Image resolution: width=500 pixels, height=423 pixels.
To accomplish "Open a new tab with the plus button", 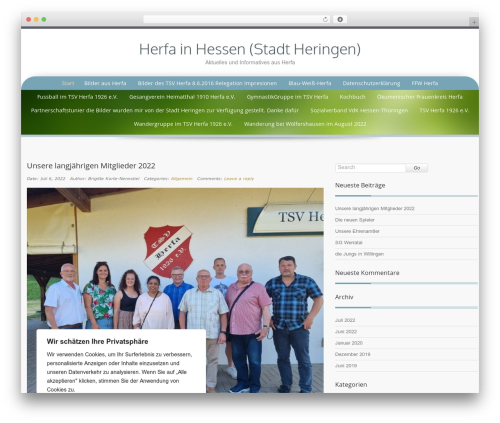I will (474, 22).
